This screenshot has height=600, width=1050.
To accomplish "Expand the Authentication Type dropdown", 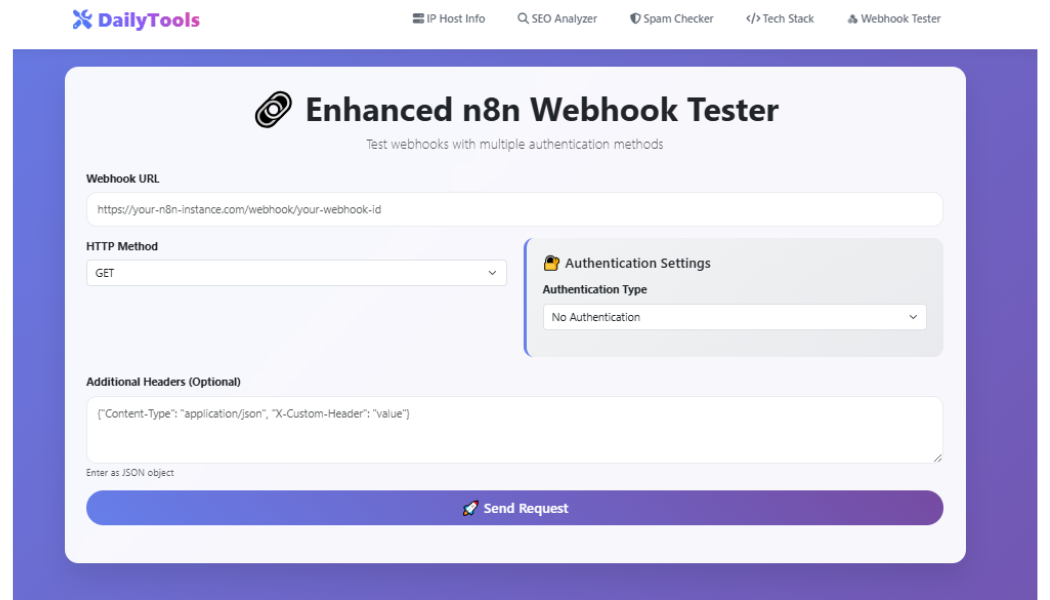I will 735,317.
